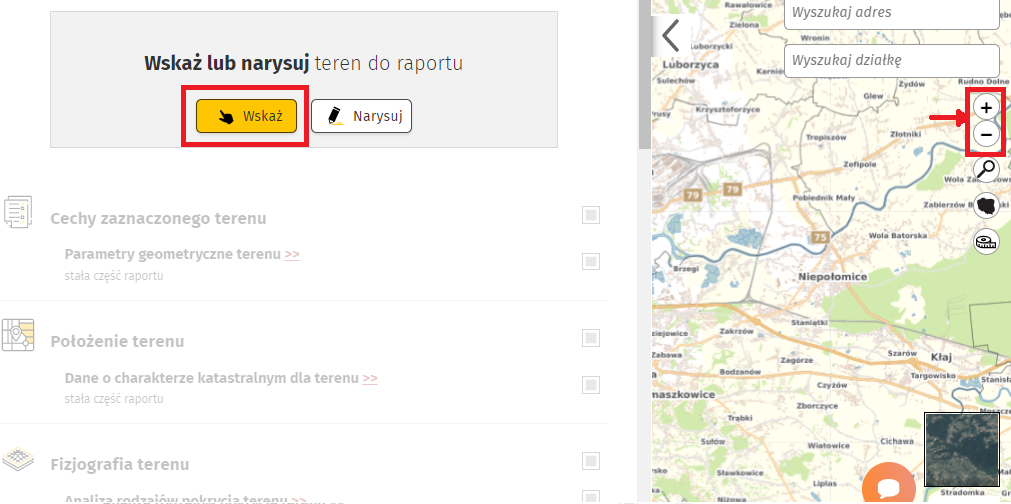
Task: Click the Poland outline map icon
Action: tap(986, 205)
